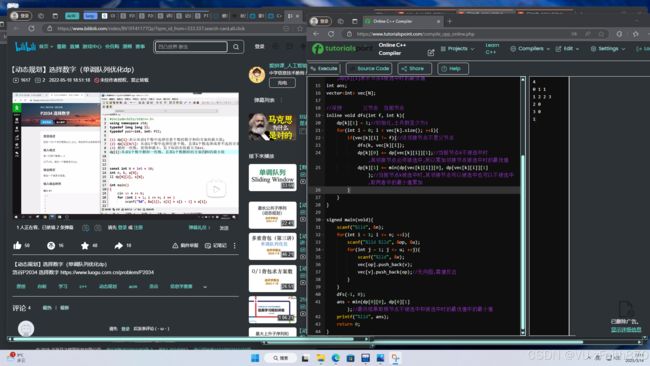Open the Sliding Window recommended video
The width and height of the screenshot is (650, 366).
[272, 177]
